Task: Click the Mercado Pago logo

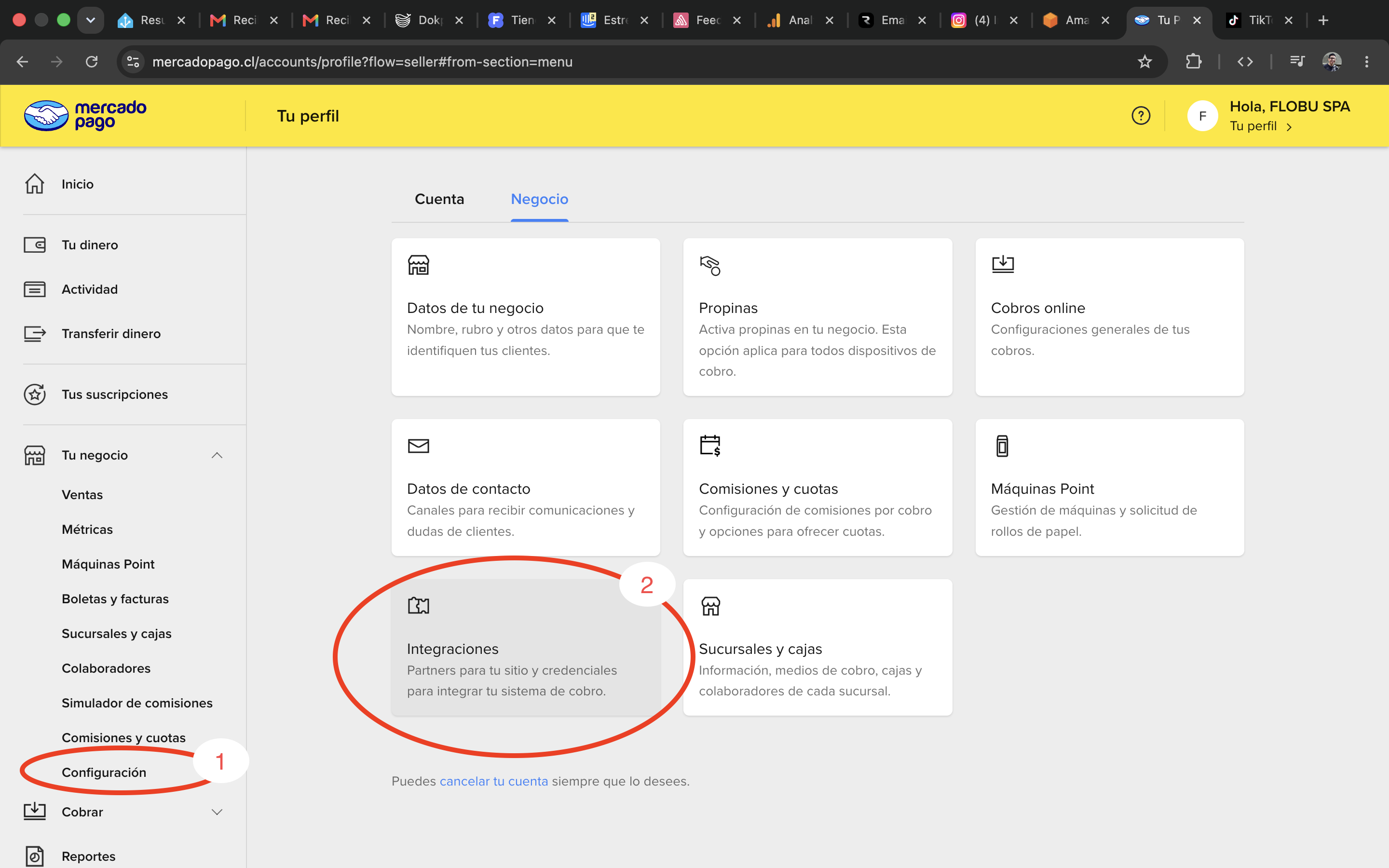Action: click(x=85, y=115)
